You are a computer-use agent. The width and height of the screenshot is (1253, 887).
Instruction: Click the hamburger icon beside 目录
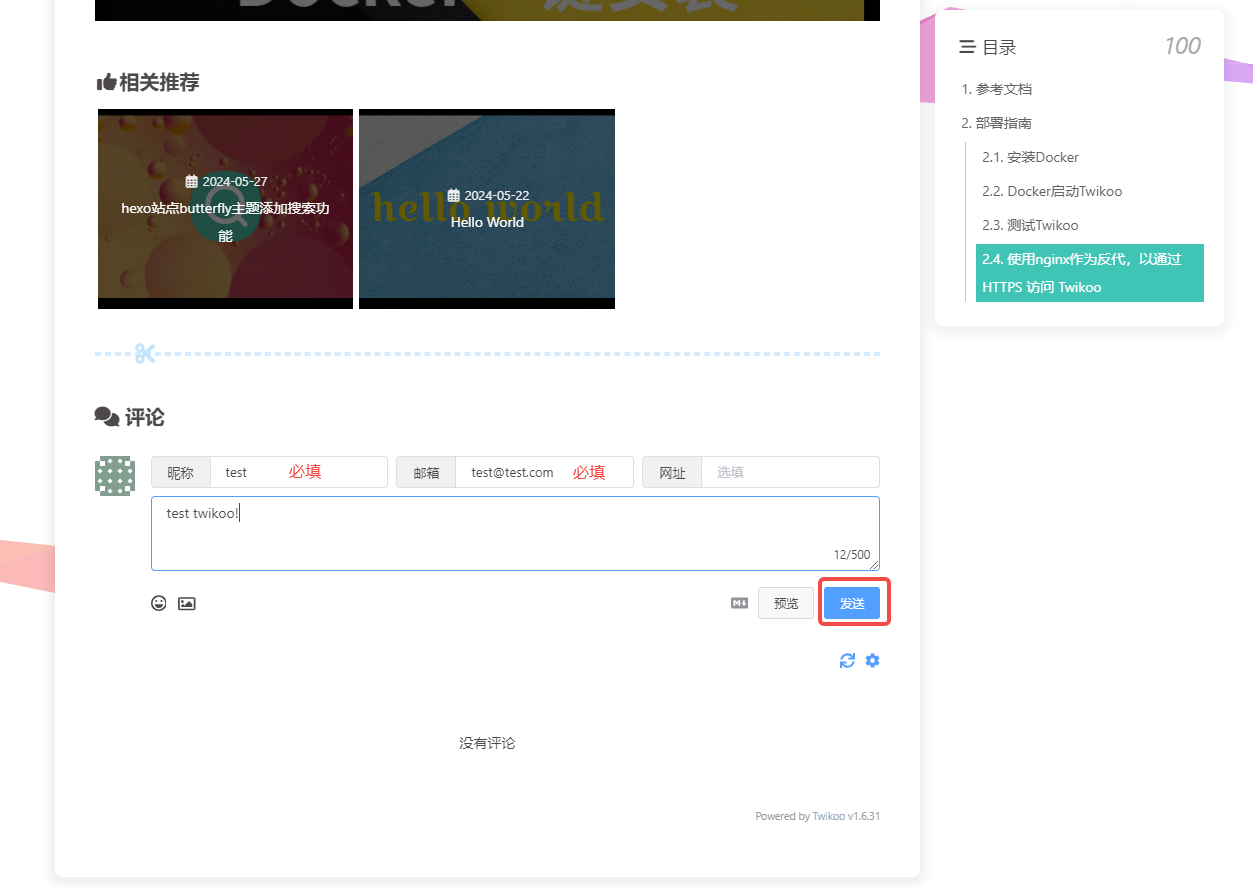966,46
